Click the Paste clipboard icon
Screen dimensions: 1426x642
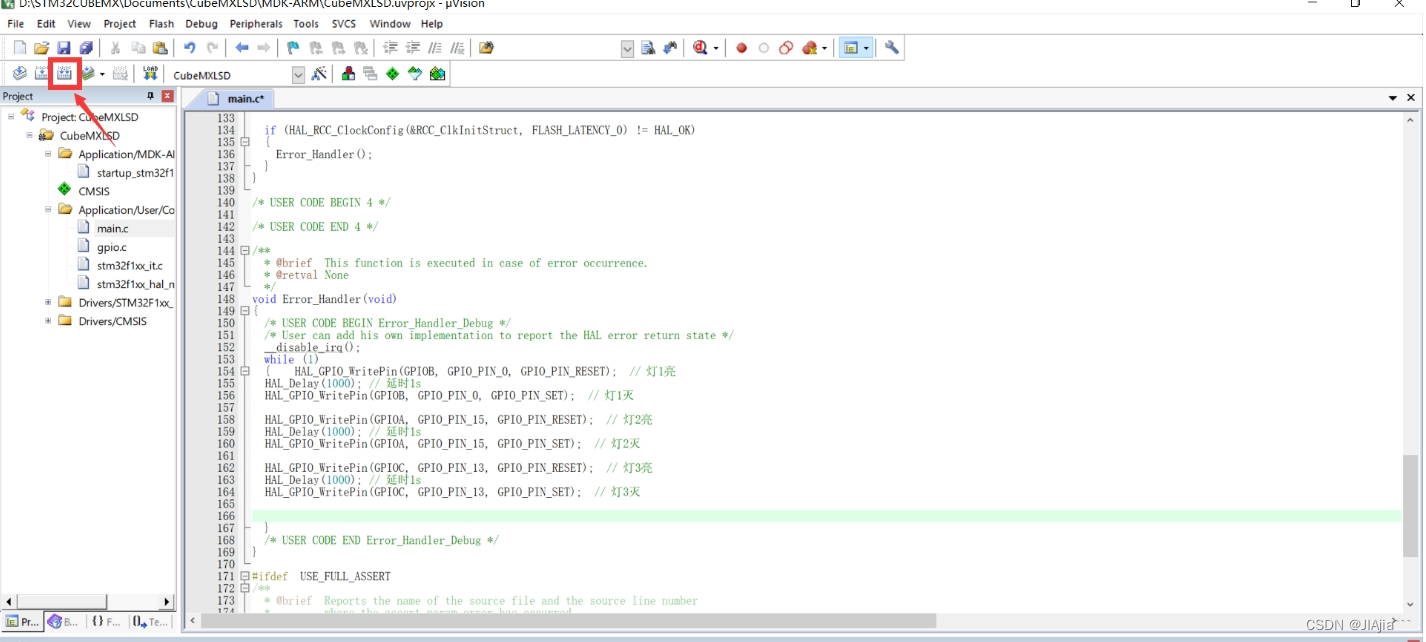pyautogui.click(x=159, y=48)
